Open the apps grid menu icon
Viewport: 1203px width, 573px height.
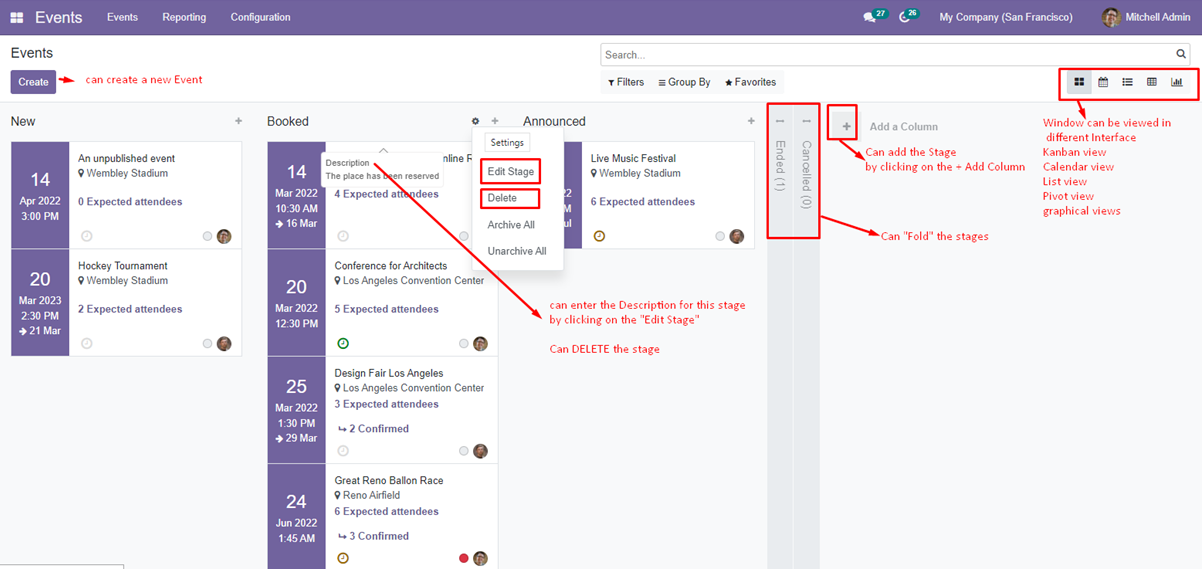(17, 18)
